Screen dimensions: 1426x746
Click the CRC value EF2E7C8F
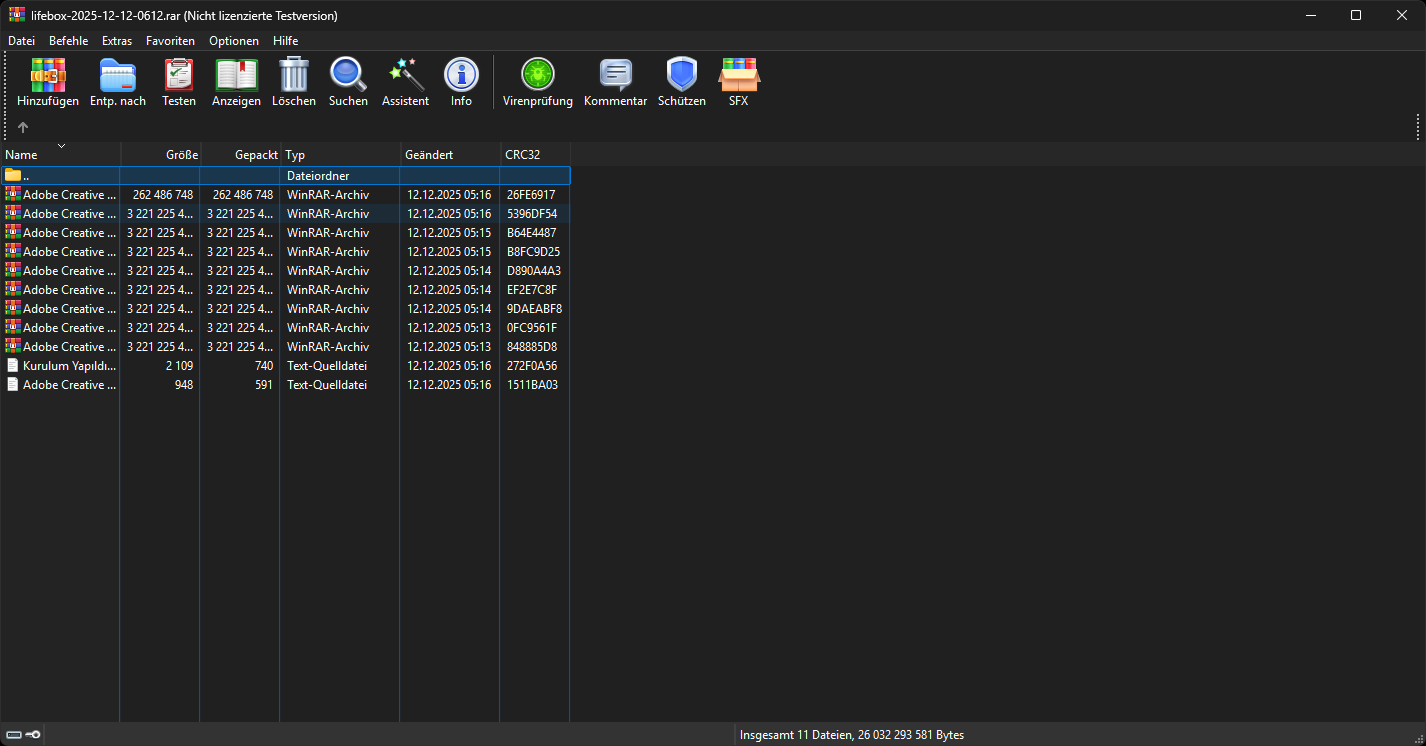pos(532,290)
